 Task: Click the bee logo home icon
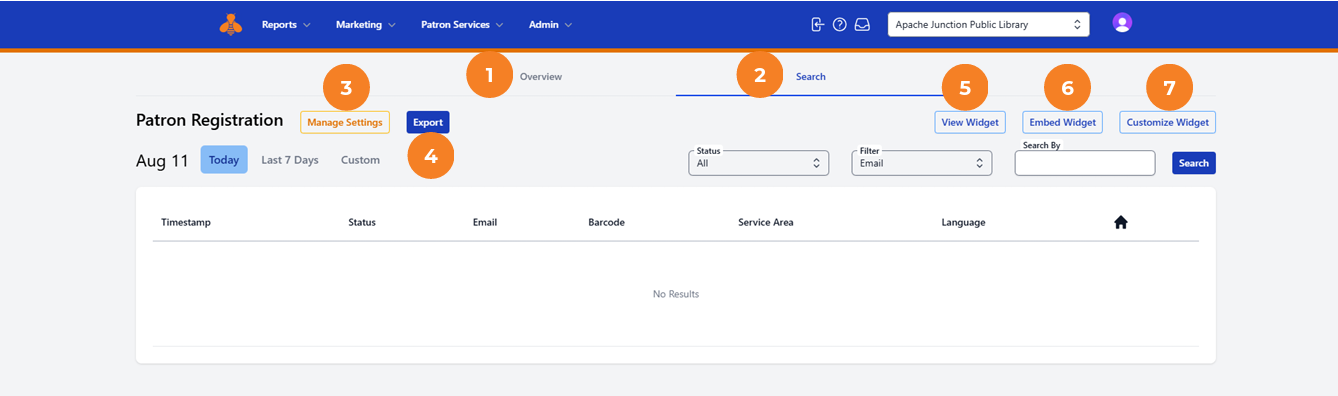[x=231, y=24]
